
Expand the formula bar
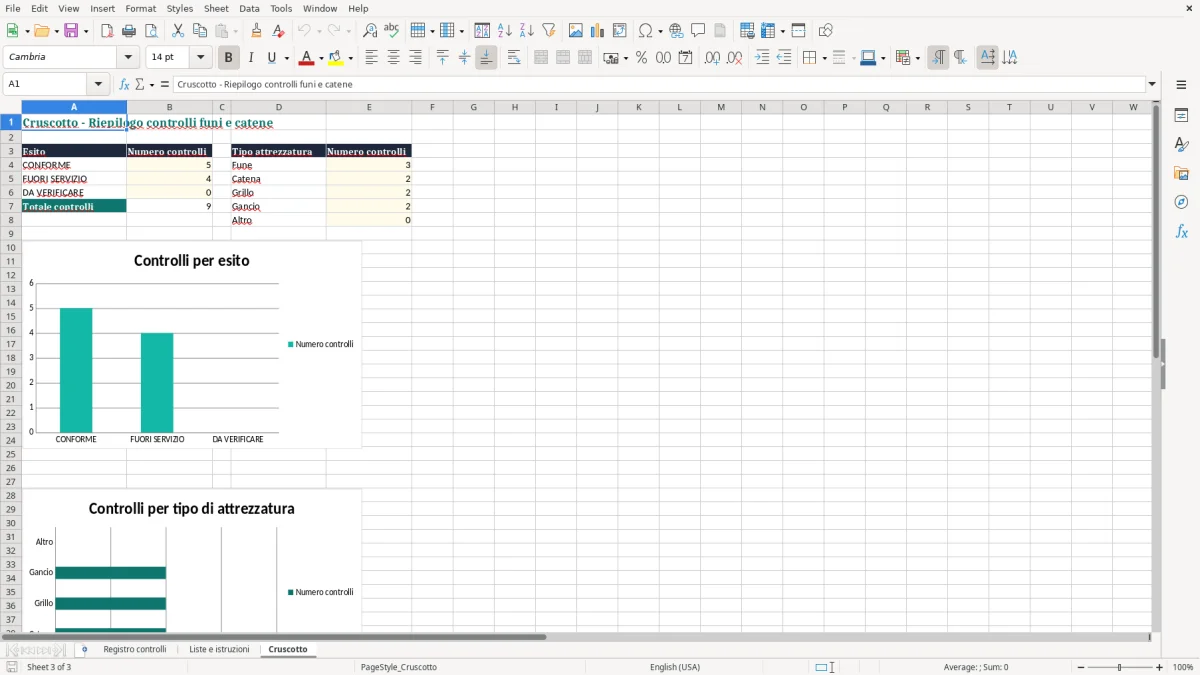1152,85
